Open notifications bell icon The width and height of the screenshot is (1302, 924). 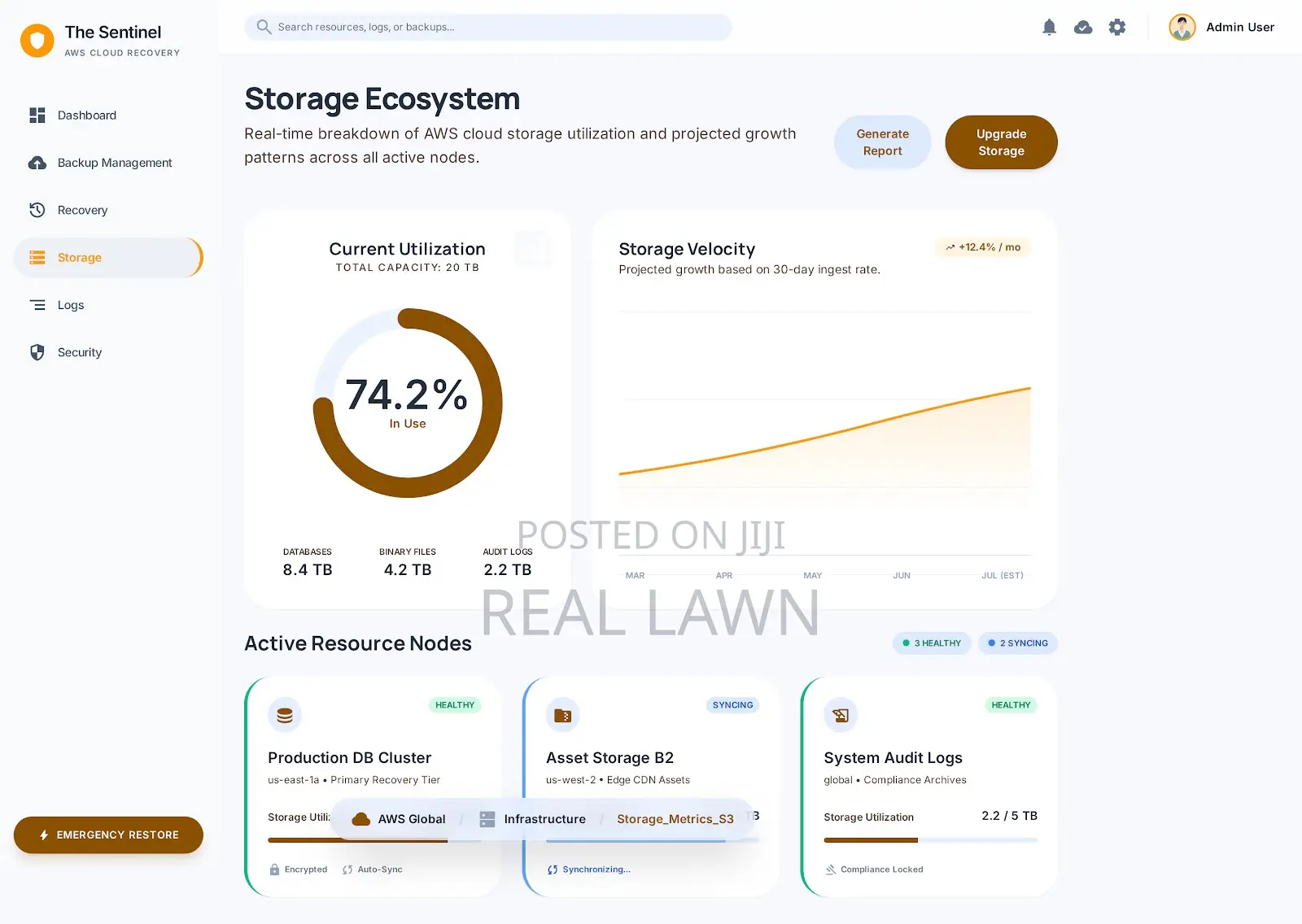tap(1049, 27)
